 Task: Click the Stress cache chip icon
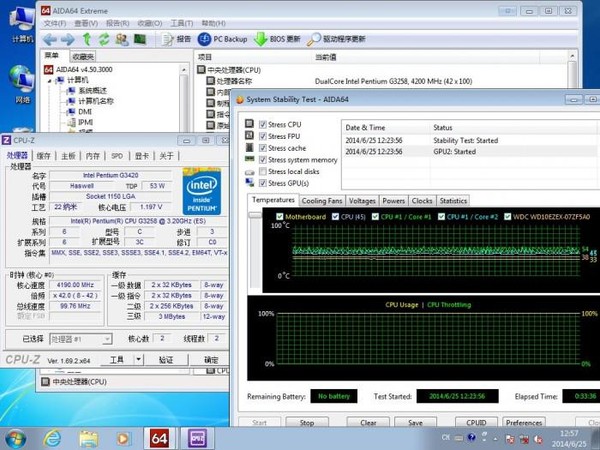(249, 147)
